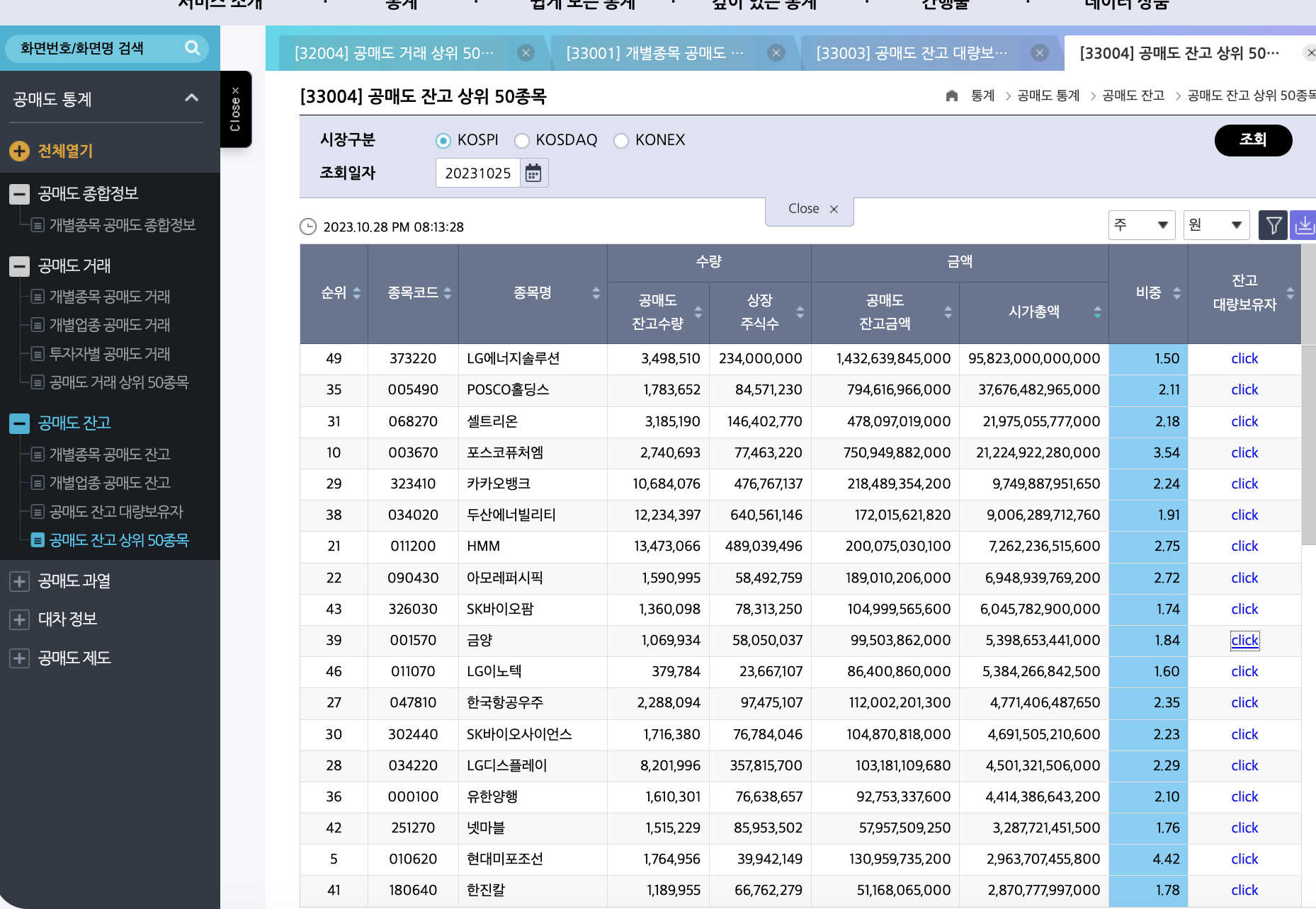Click the Close button under search panel
The width and height of the screenshot is (1316, 909).
[810, 210]
